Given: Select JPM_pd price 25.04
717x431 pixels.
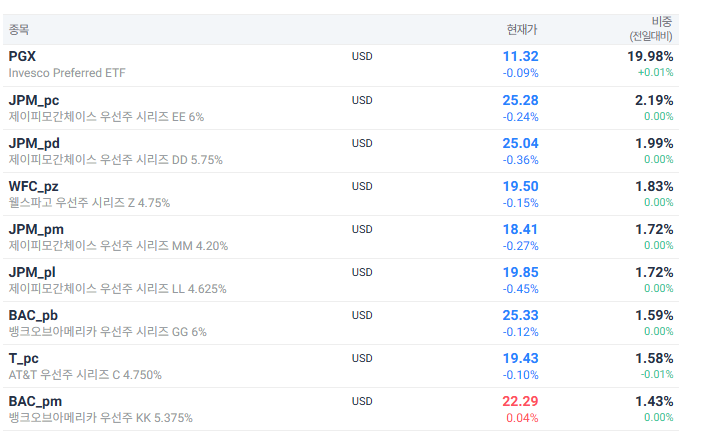Looking at the screenshot, I should (520, 143).
